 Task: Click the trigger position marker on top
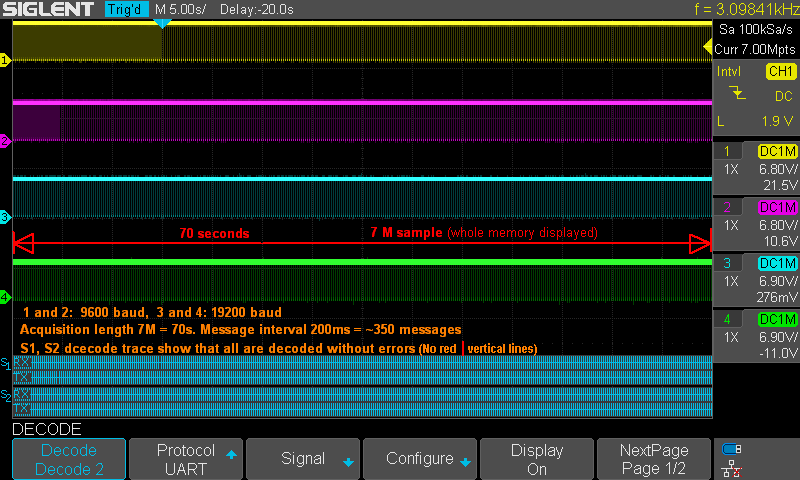pyautogui.click(x=162, y=24)
